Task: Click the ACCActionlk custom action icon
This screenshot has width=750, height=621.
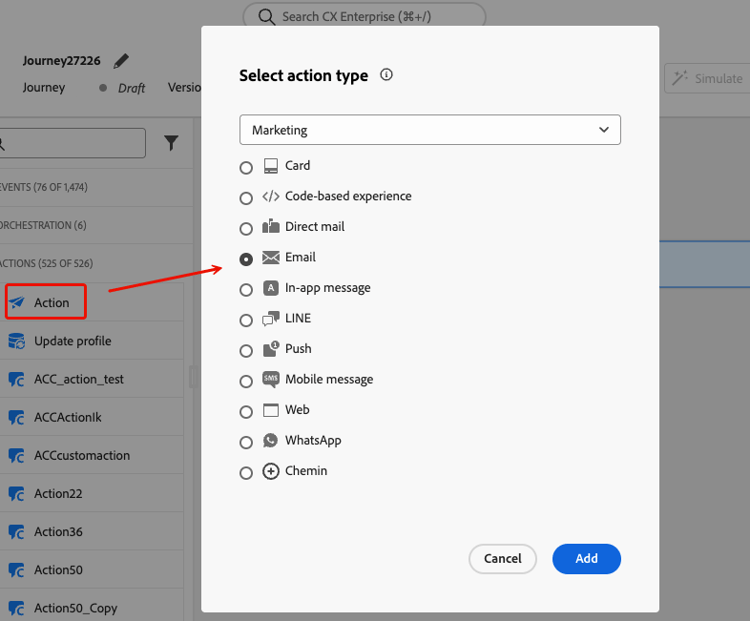Action: coord(17,418)
